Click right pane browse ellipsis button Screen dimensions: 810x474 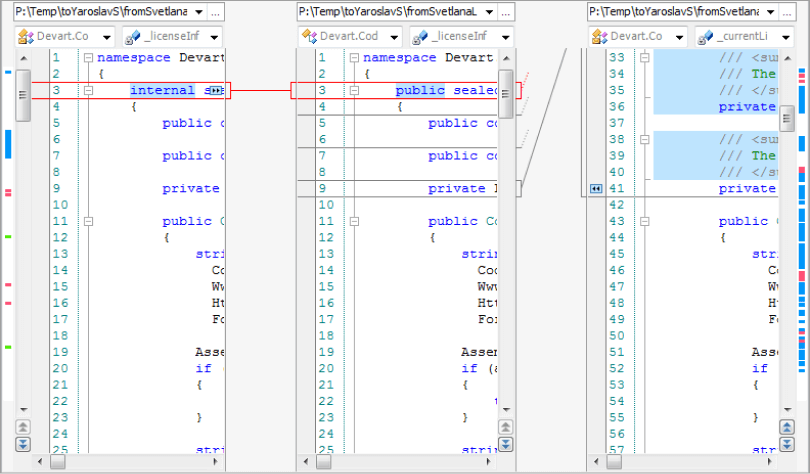click(x=787, y=12)
